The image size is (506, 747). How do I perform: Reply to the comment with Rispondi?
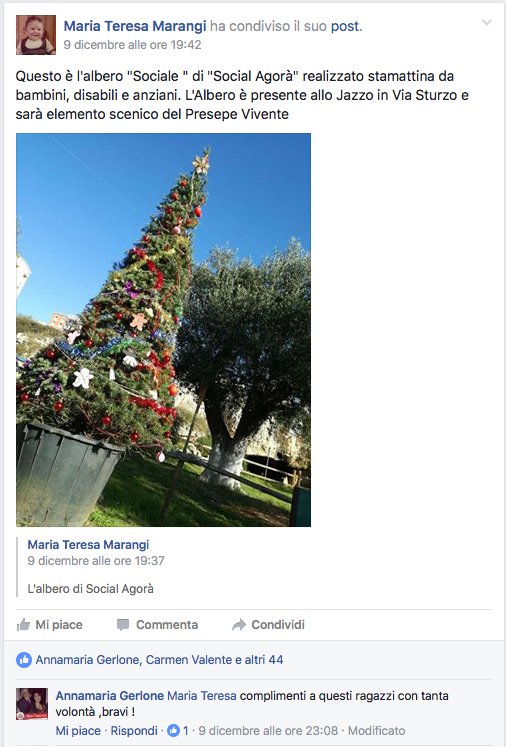[134, 730]
